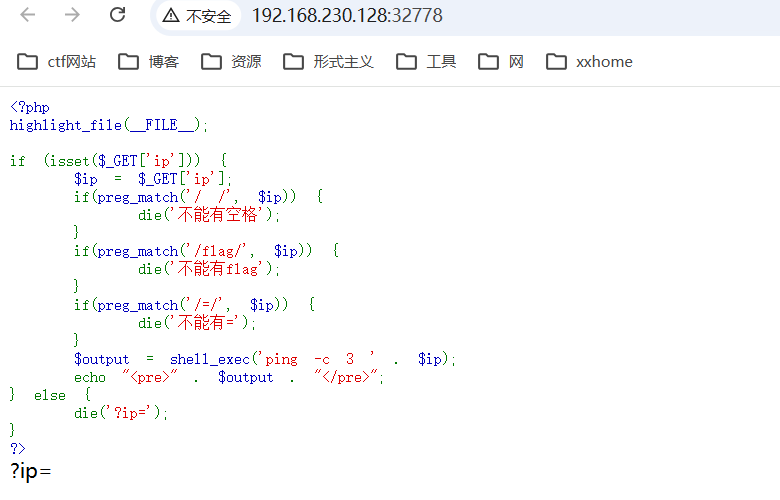Click the die('不能有=') line
780x500 pixels.
click(x=197, y=323)
